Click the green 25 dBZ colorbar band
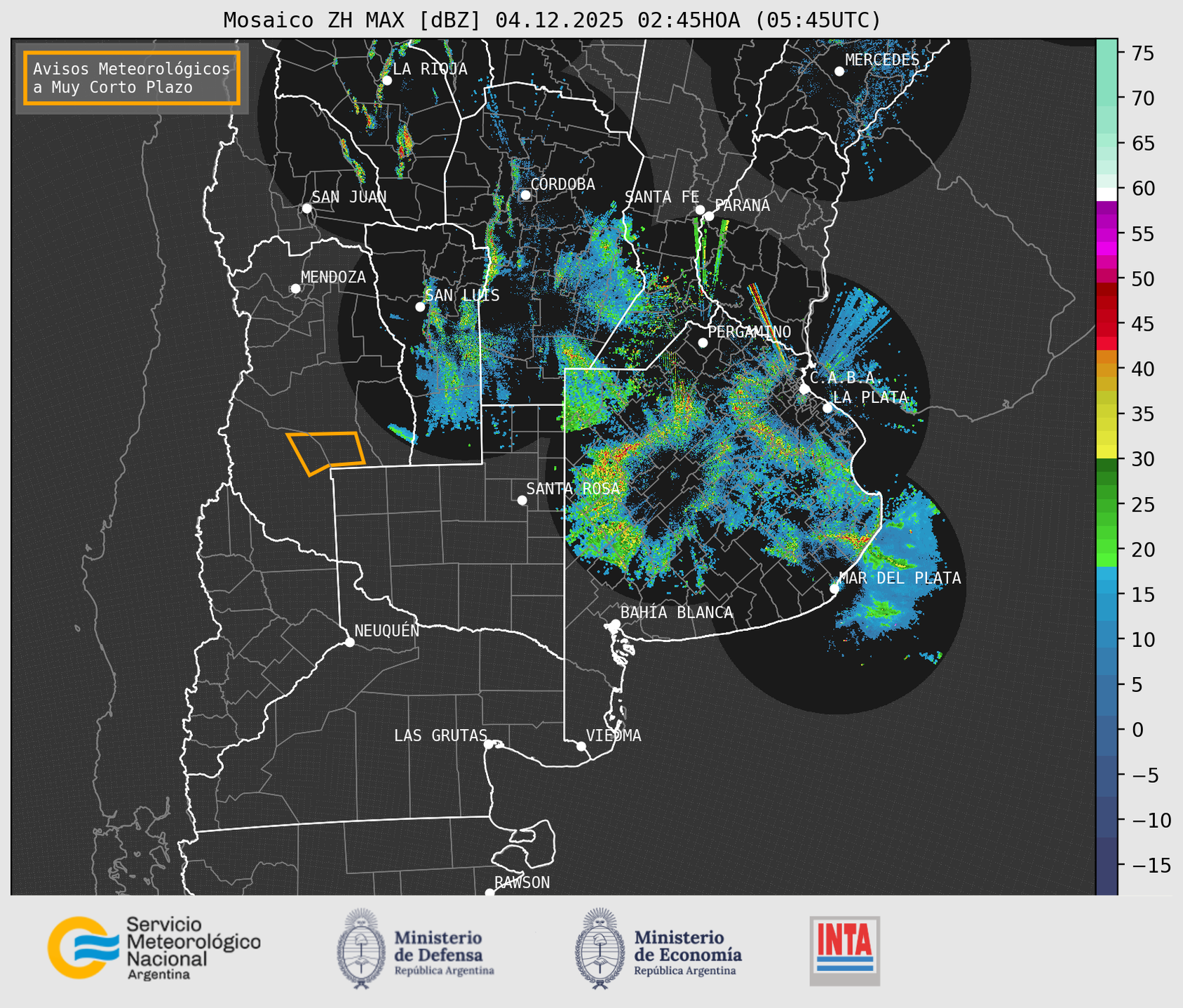1183x1008 pixels. [x=1107, y=504]
